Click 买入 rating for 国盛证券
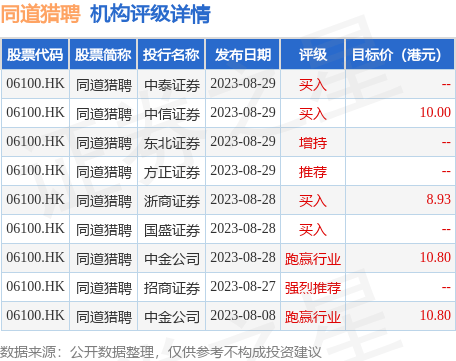Viewport: 456px width, 361px height. (x=313, y=230)
